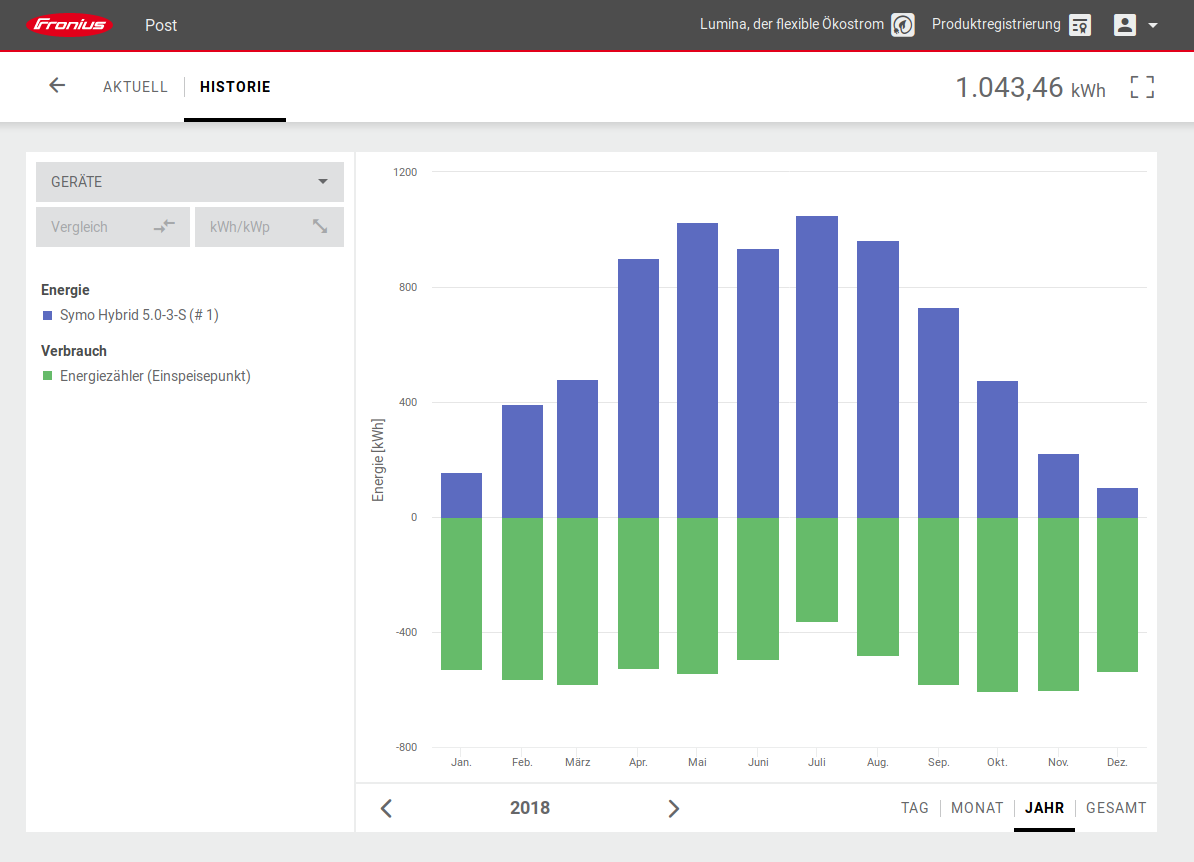Advance to next year with right chevron

point(673,808)
